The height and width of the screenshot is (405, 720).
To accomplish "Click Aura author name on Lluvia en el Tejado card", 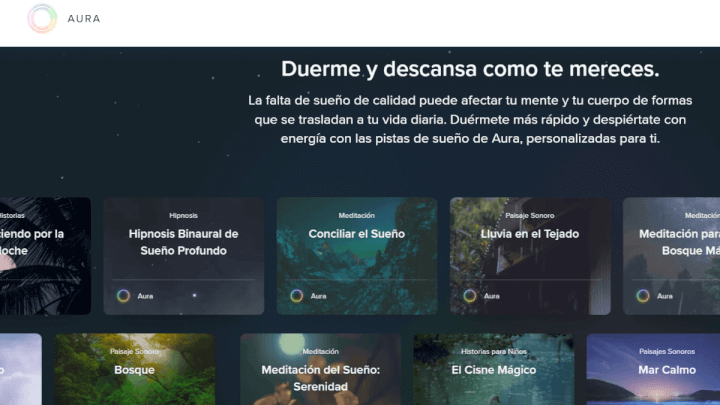I will [x=491, y=296].
